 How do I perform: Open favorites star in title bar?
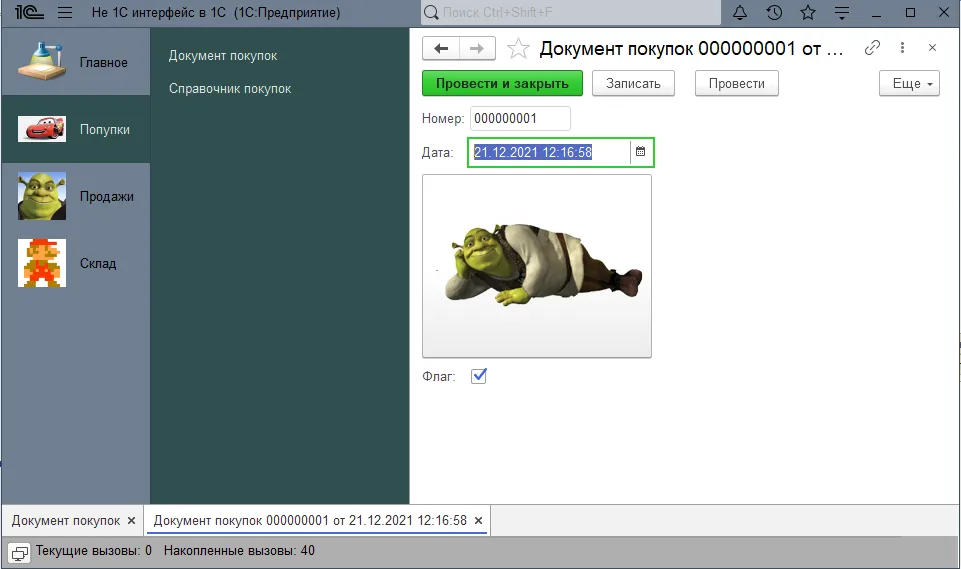tap(808, 12)
